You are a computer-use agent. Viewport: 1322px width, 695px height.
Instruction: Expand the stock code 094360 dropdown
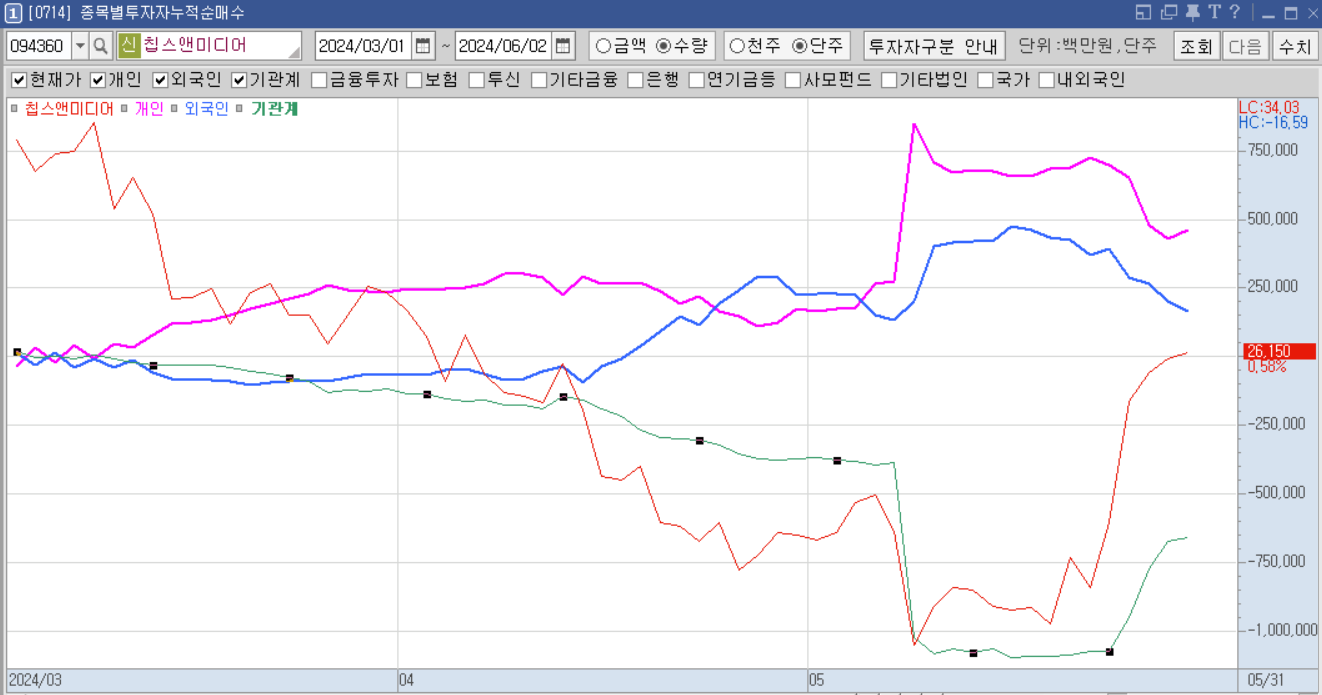pyautogui.click(x=80, y=46)
